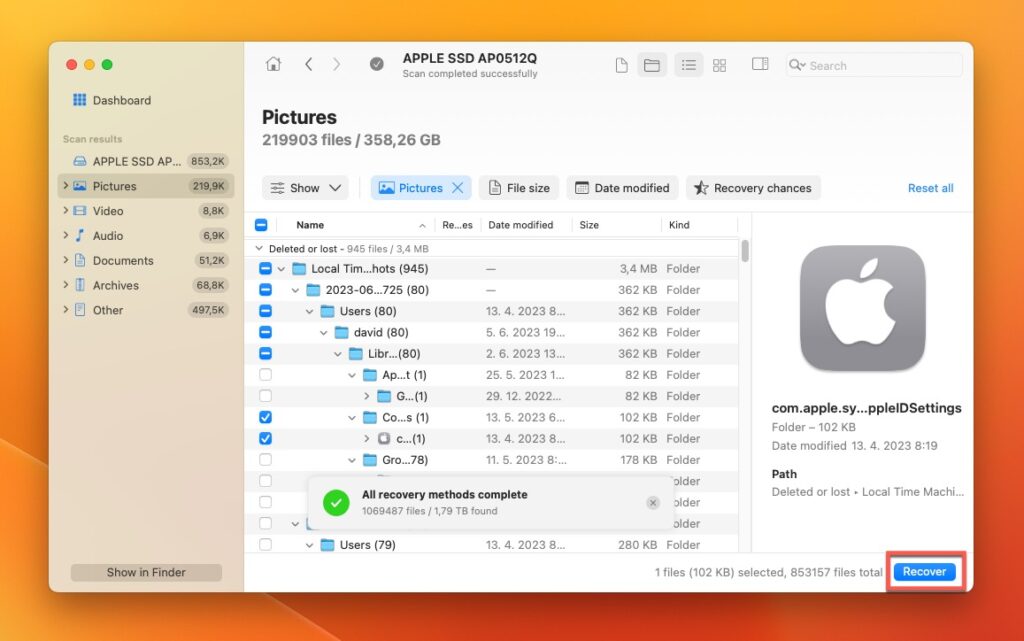Screen dimensions: 1024x641
Task: Click the Reset all link
Action: point(930,187)
